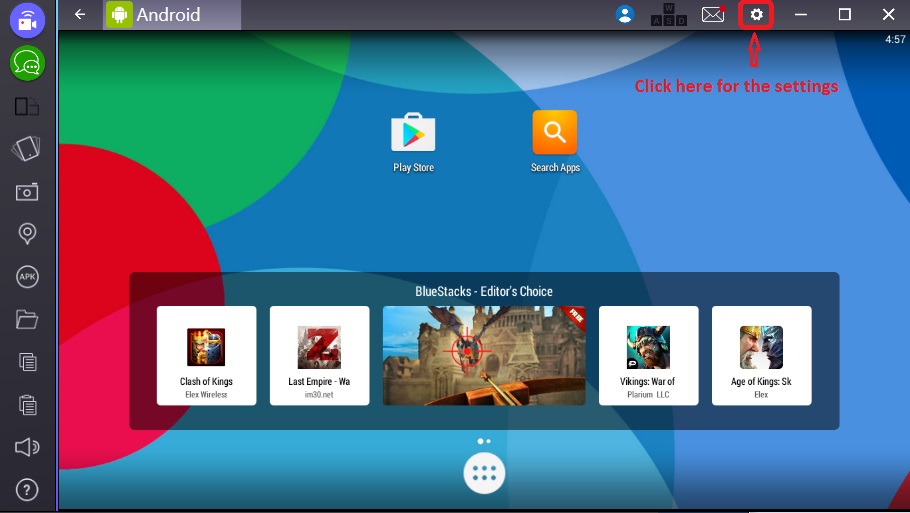Maximize the BlueStacks window
The image size is (910, 513).
point(844,15)
